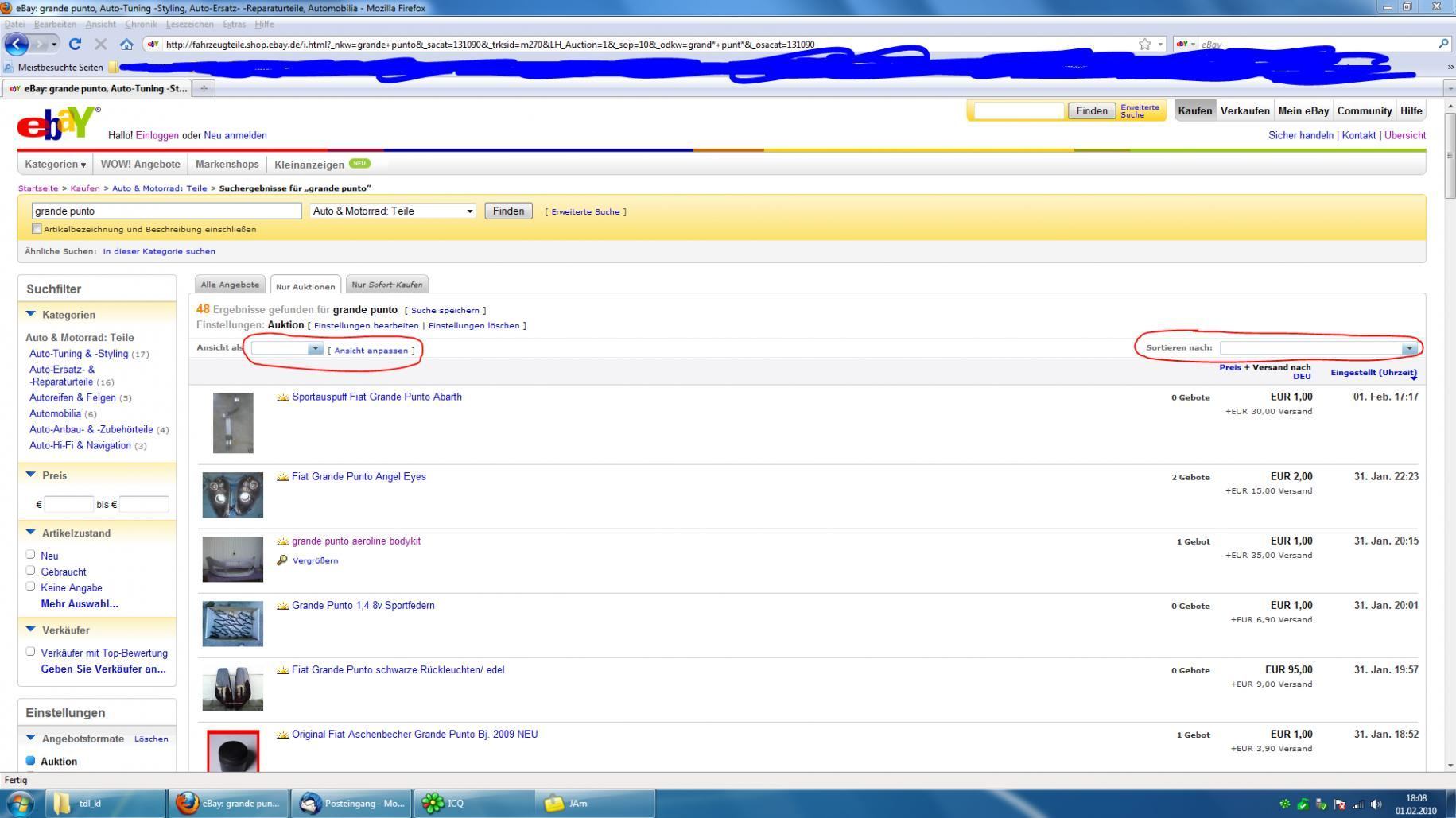Screen dimensions: 1456x818
Task: Open the 'grande punto aeroline bodykit' listing
Action: coord(356,541)
